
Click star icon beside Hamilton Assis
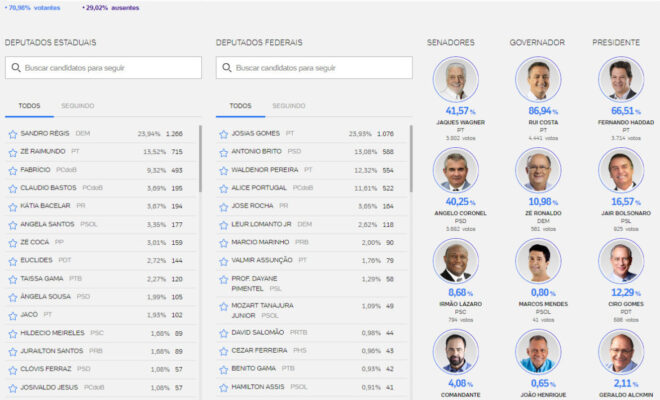[223, 386]
